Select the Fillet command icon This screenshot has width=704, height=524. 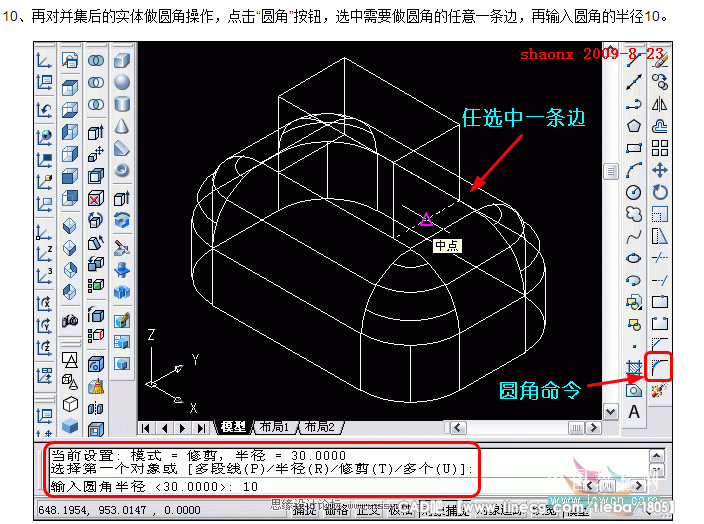click(x=659, y=367)
